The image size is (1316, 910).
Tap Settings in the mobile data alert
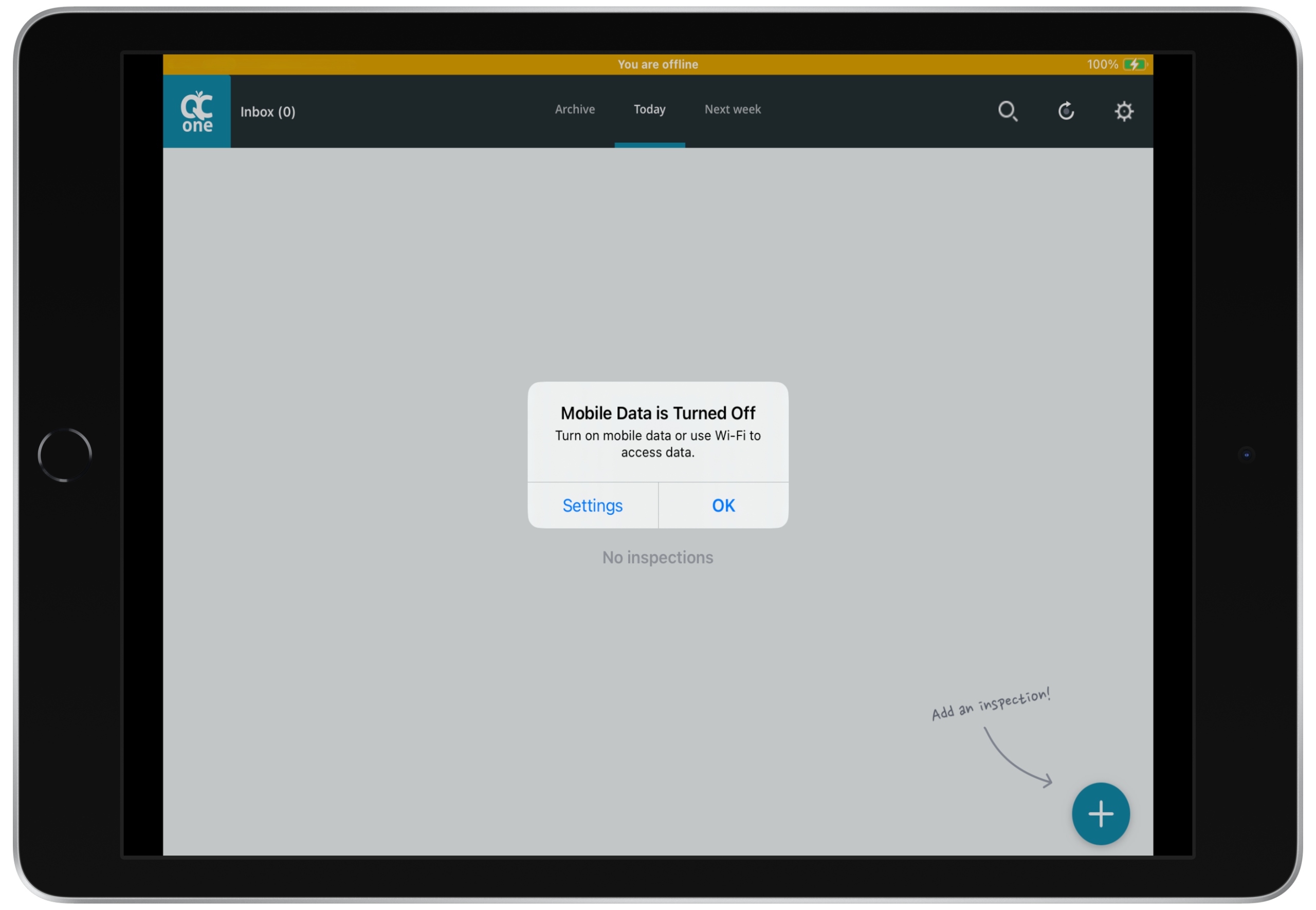pos(592,506)
